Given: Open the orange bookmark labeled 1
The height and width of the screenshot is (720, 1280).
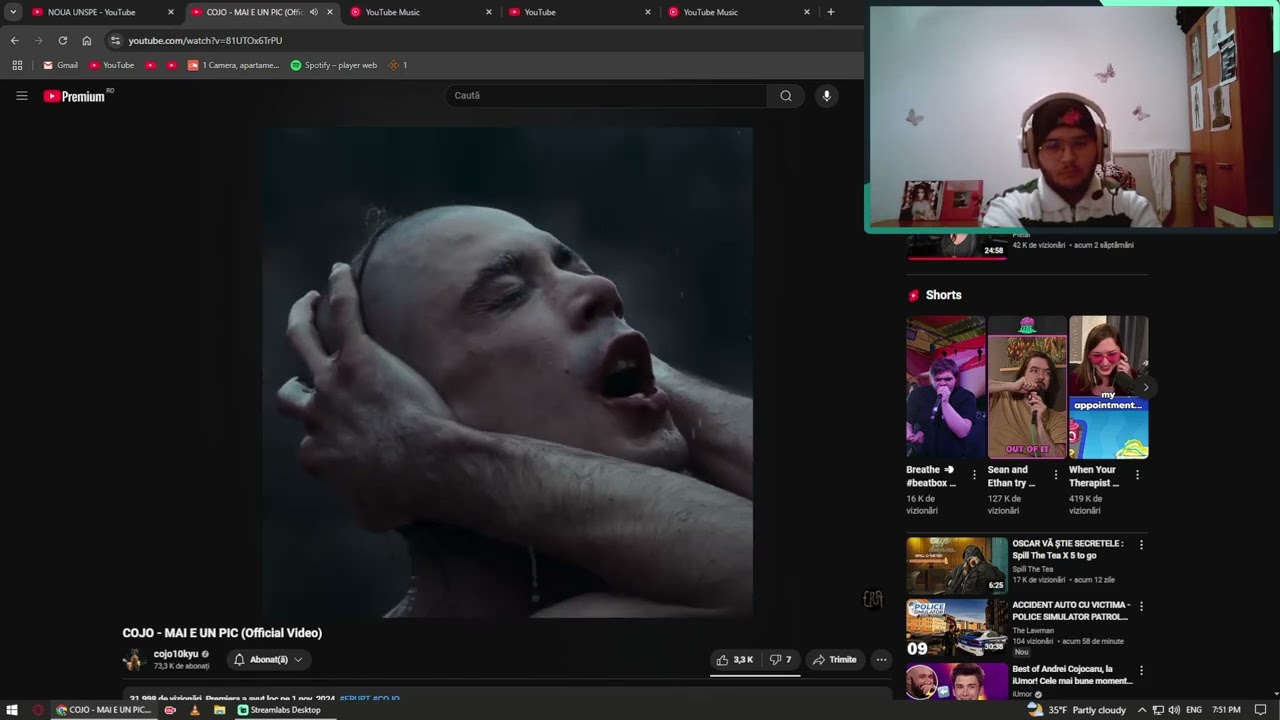Looking at the screenshot, I should 397,65.
